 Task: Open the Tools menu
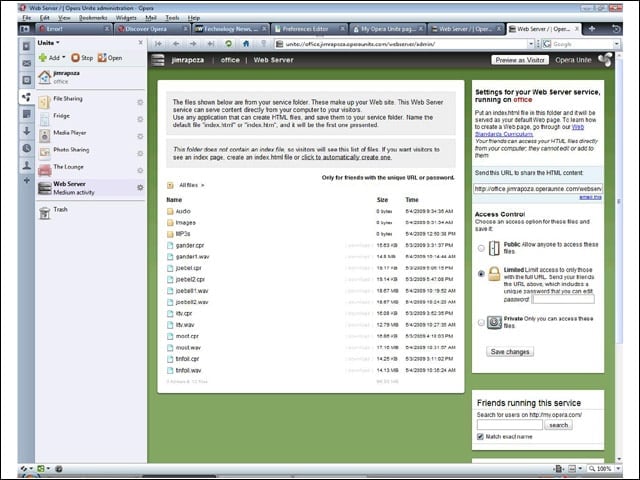tap(172, 18)
